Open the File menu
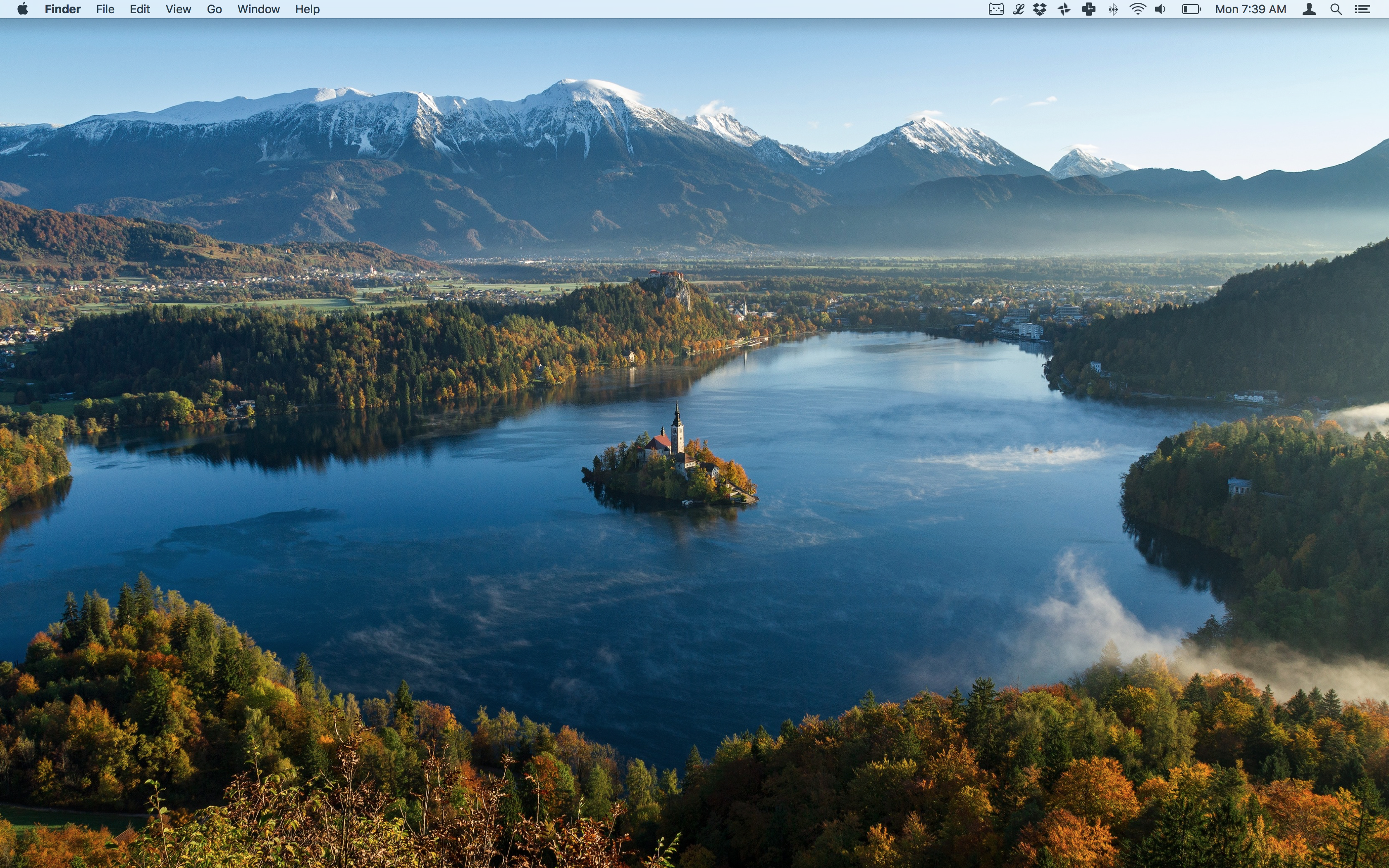This screenshot has width=1389, height=868. (105, 9)
